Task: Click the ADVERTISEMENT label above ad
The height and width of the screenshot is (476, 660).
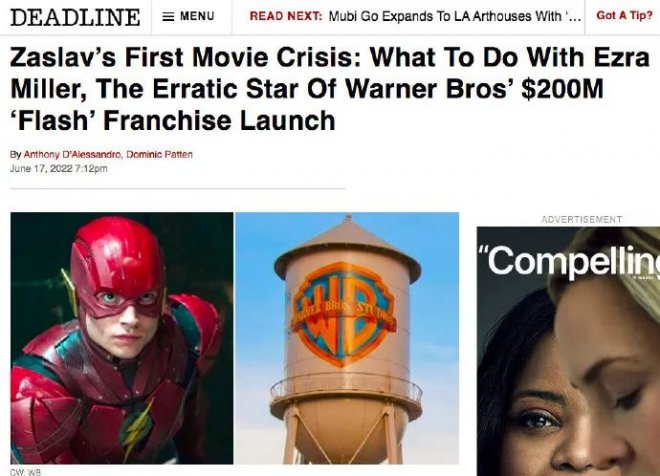Action: (x=581, y=219)
